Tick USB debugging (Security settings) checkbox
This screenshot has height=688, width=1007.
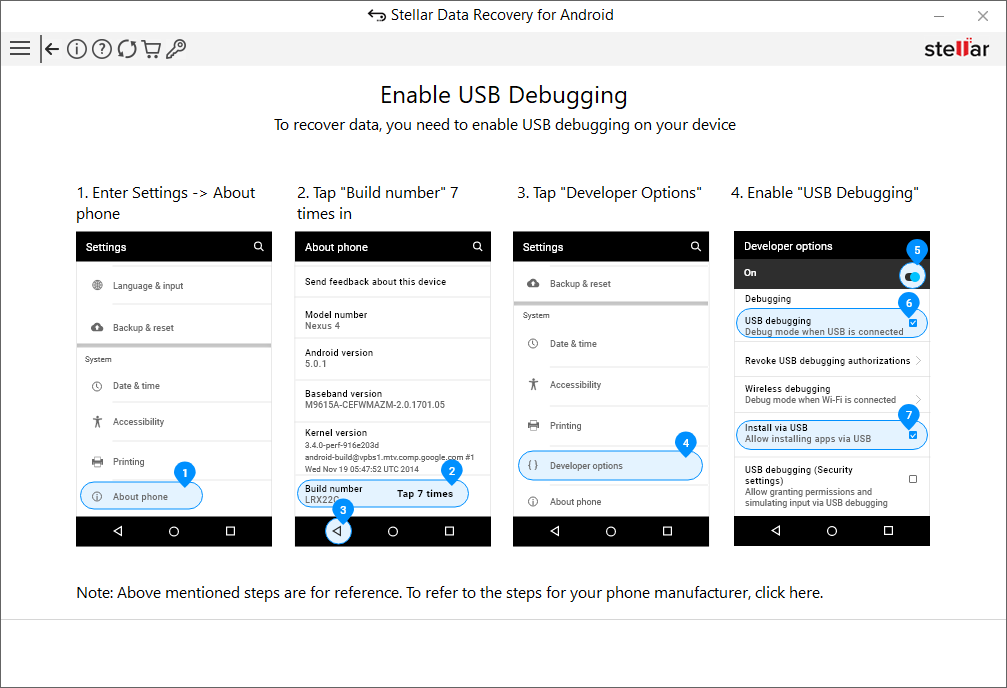coord(913,479)
